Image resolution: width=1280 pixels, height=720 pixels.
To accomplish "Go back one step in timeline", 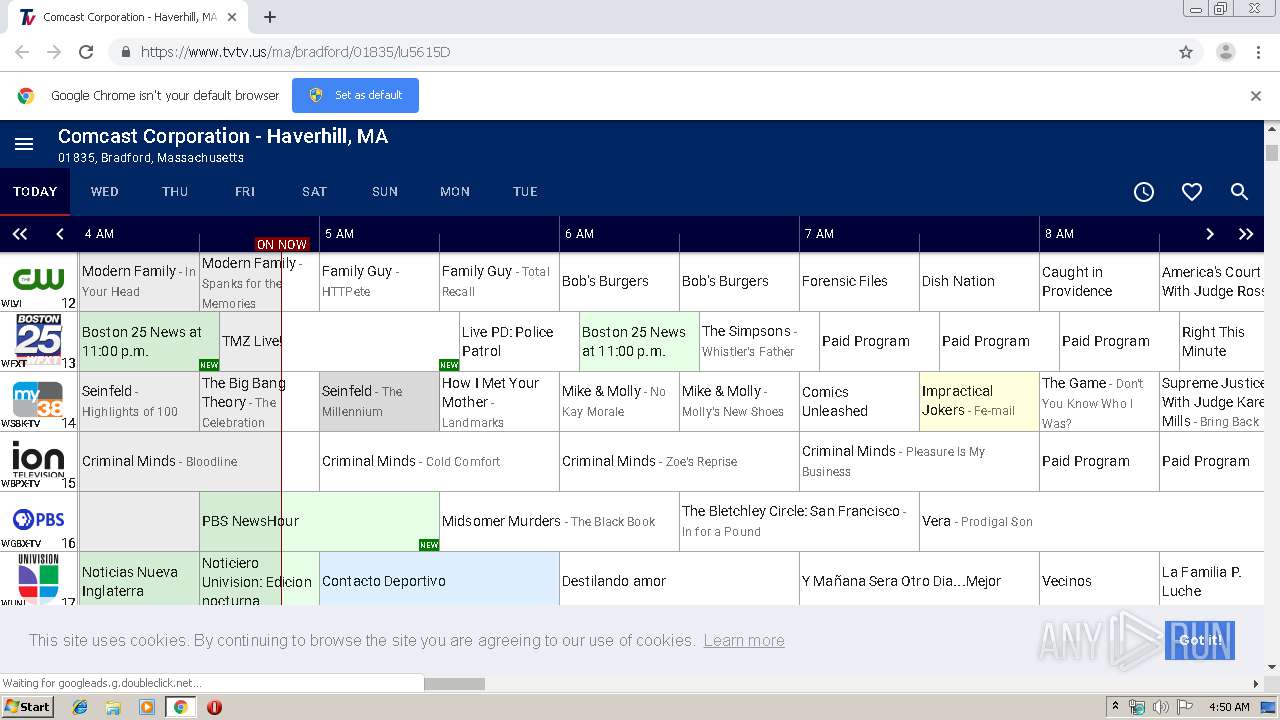I will 60,234.
